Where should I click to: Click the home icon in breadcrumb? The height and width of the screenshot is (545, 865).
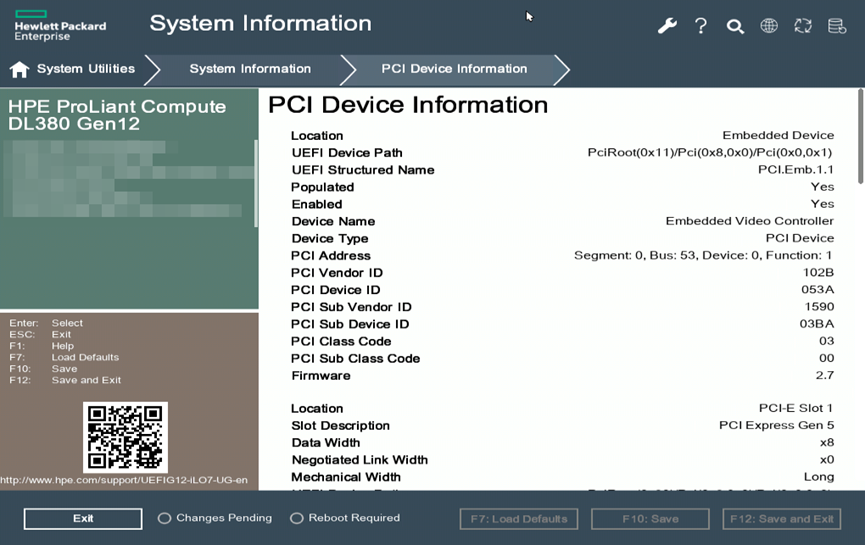(19, 69)
